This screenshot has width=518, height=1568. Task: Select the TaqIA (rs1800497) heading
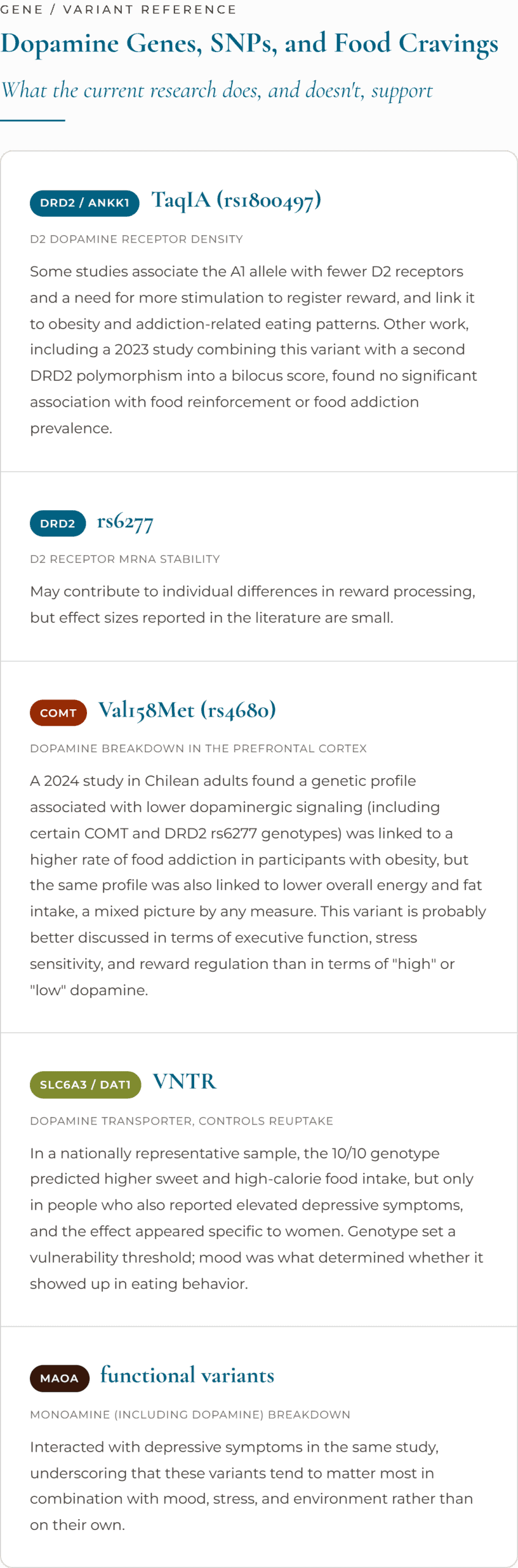236,201
